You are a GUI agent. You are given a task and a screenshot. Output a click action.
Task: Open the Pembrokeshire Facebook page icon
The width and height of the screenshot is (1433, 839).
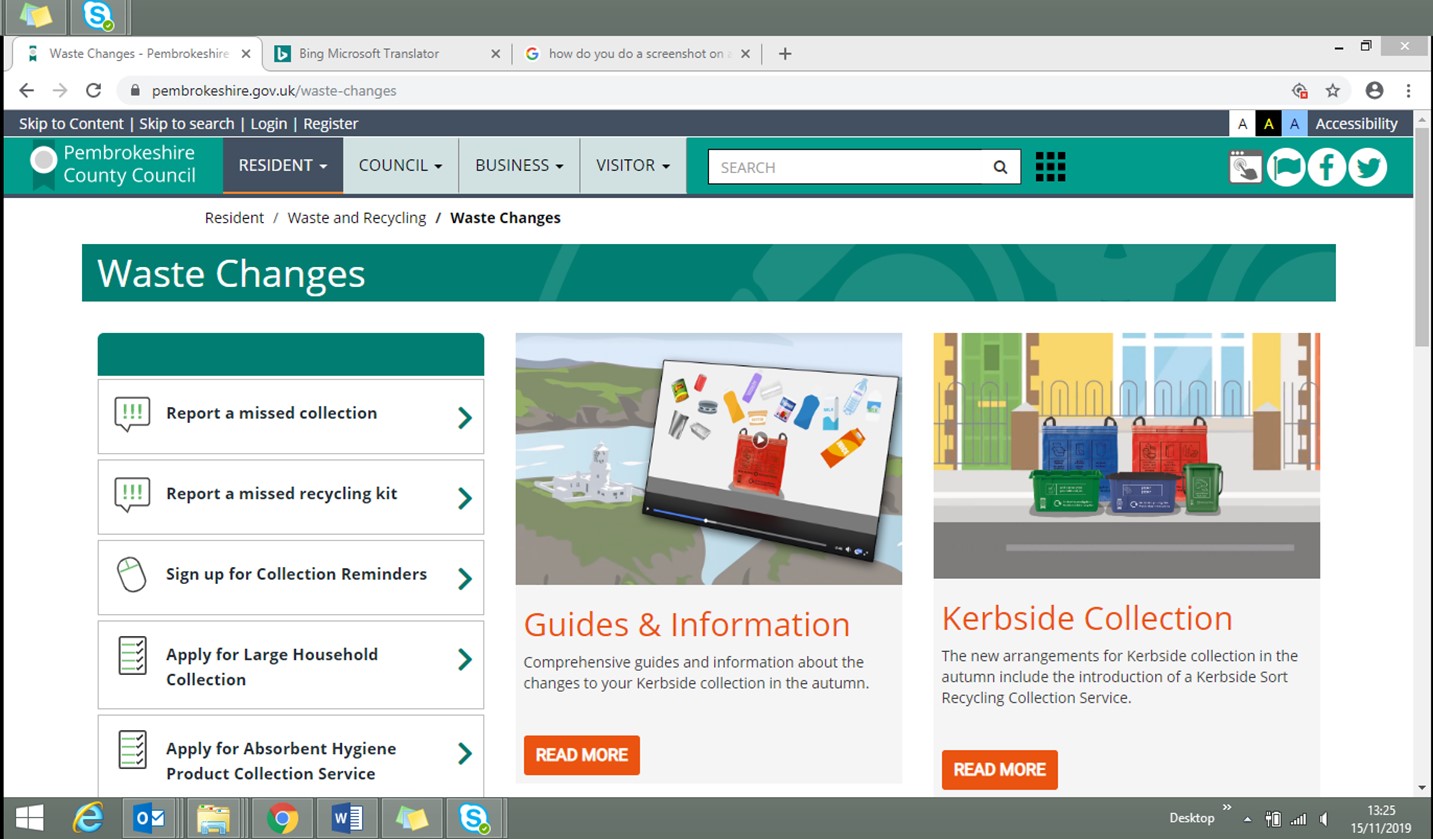pyautogui.click(x=1326, y=167)
